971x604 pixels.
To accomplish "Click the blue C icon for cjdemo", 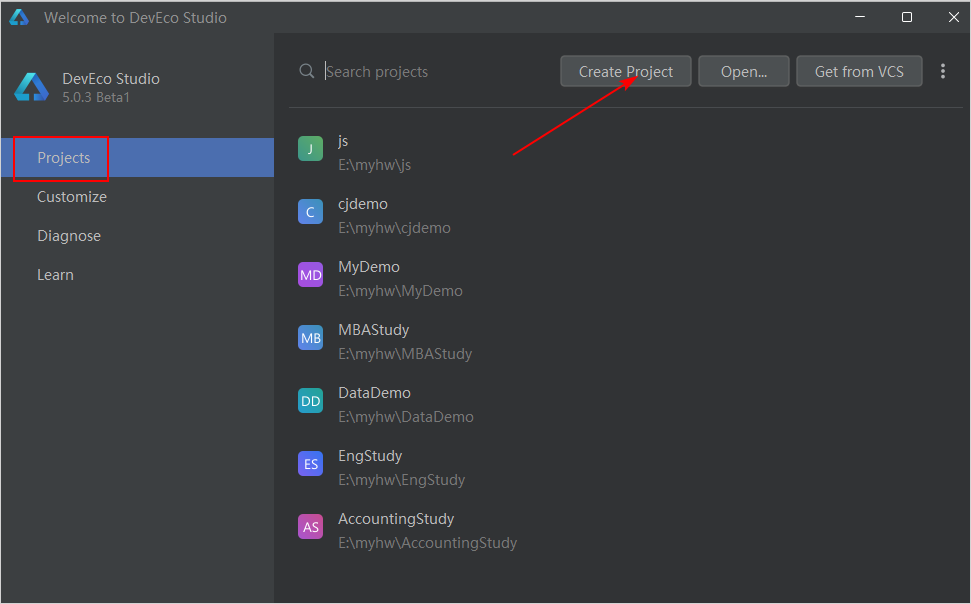I will point(310,212).
